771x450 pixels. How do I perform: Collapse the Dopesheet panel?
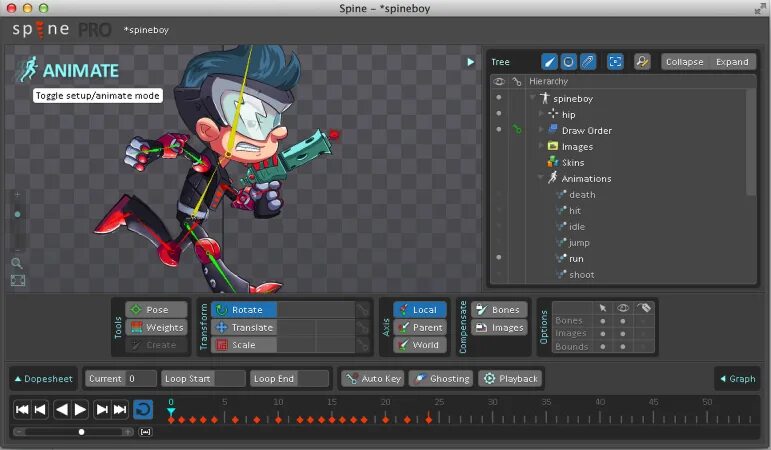[43, 379]
